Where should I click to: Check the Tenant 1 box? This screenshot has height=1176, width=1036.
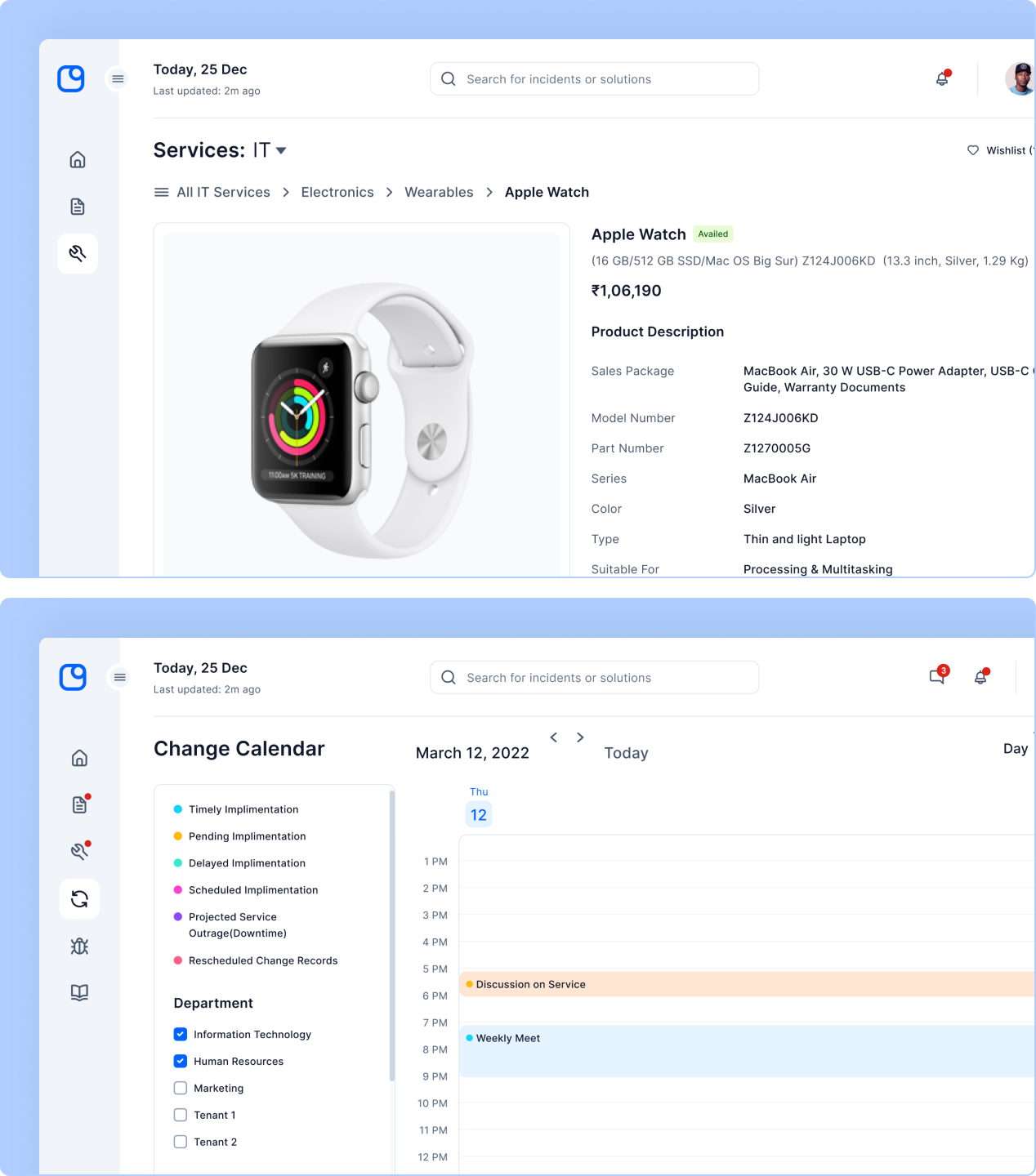click(181, 1116)
